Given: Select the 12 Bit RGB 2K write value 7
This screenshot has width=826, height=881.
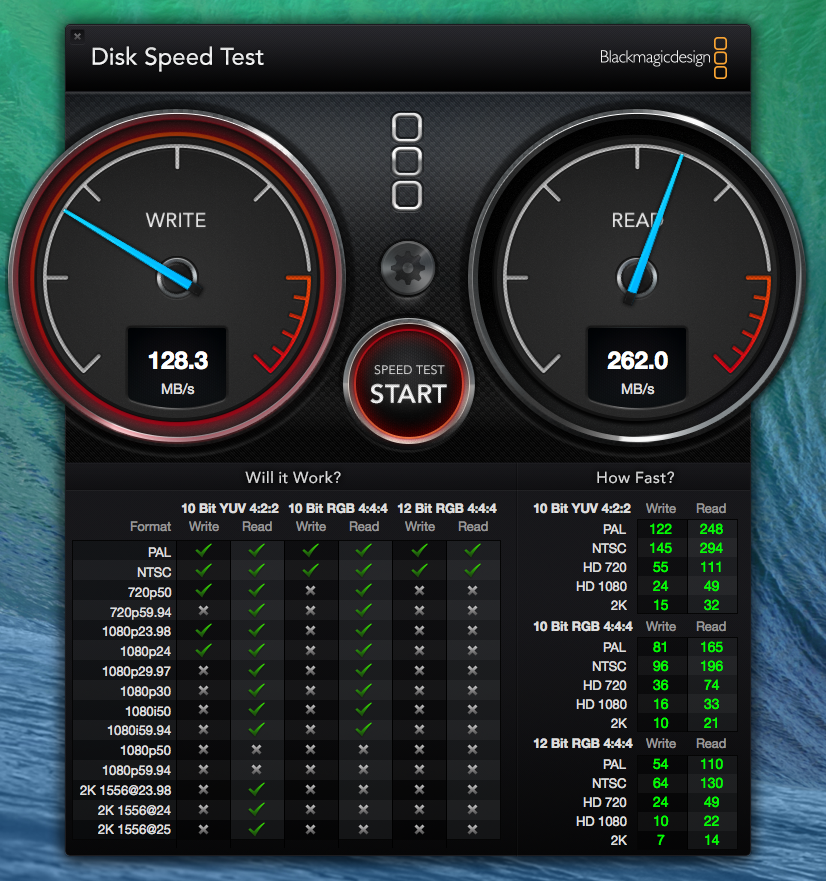Looking at the screenshot, I should tap(661, 840).
